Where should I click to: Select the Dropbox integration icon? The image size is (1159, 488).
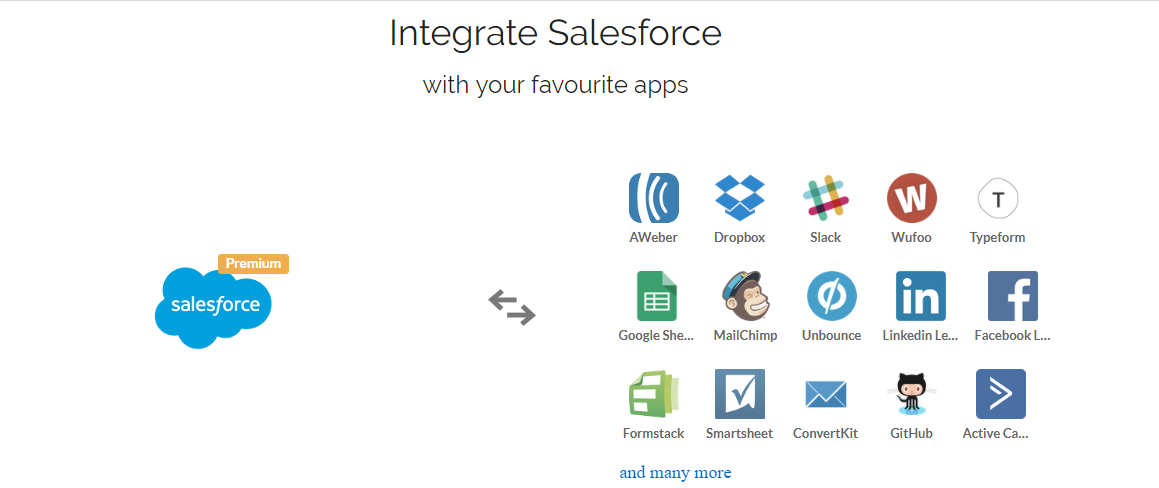(x=739, y=198)
